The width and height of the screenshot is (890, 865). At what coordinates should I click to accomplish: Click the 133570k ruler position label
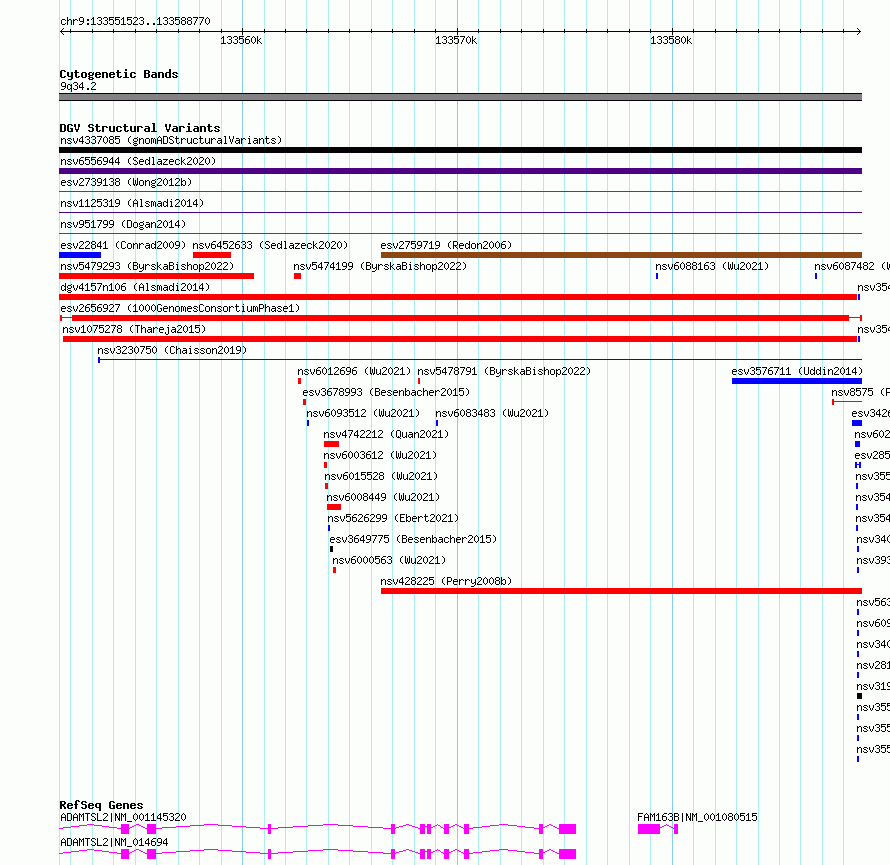[456, 40]
